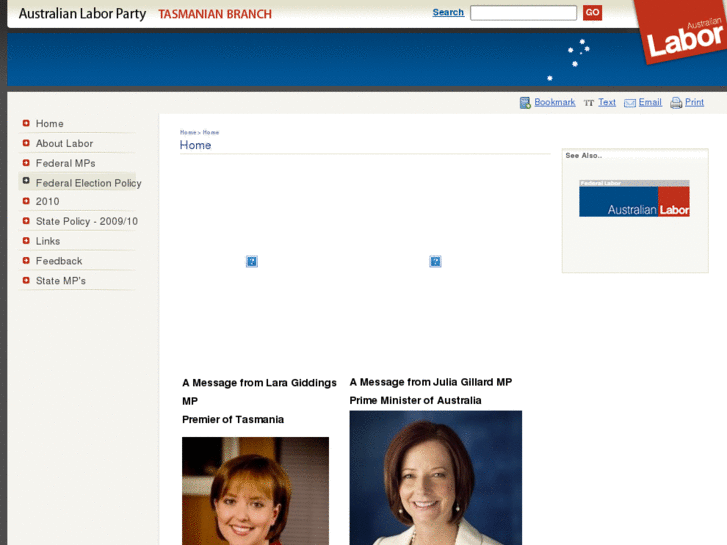Click the Print printer icon
Image resolution: width=727 pixels, height=545 pixels.
[676, 103]
